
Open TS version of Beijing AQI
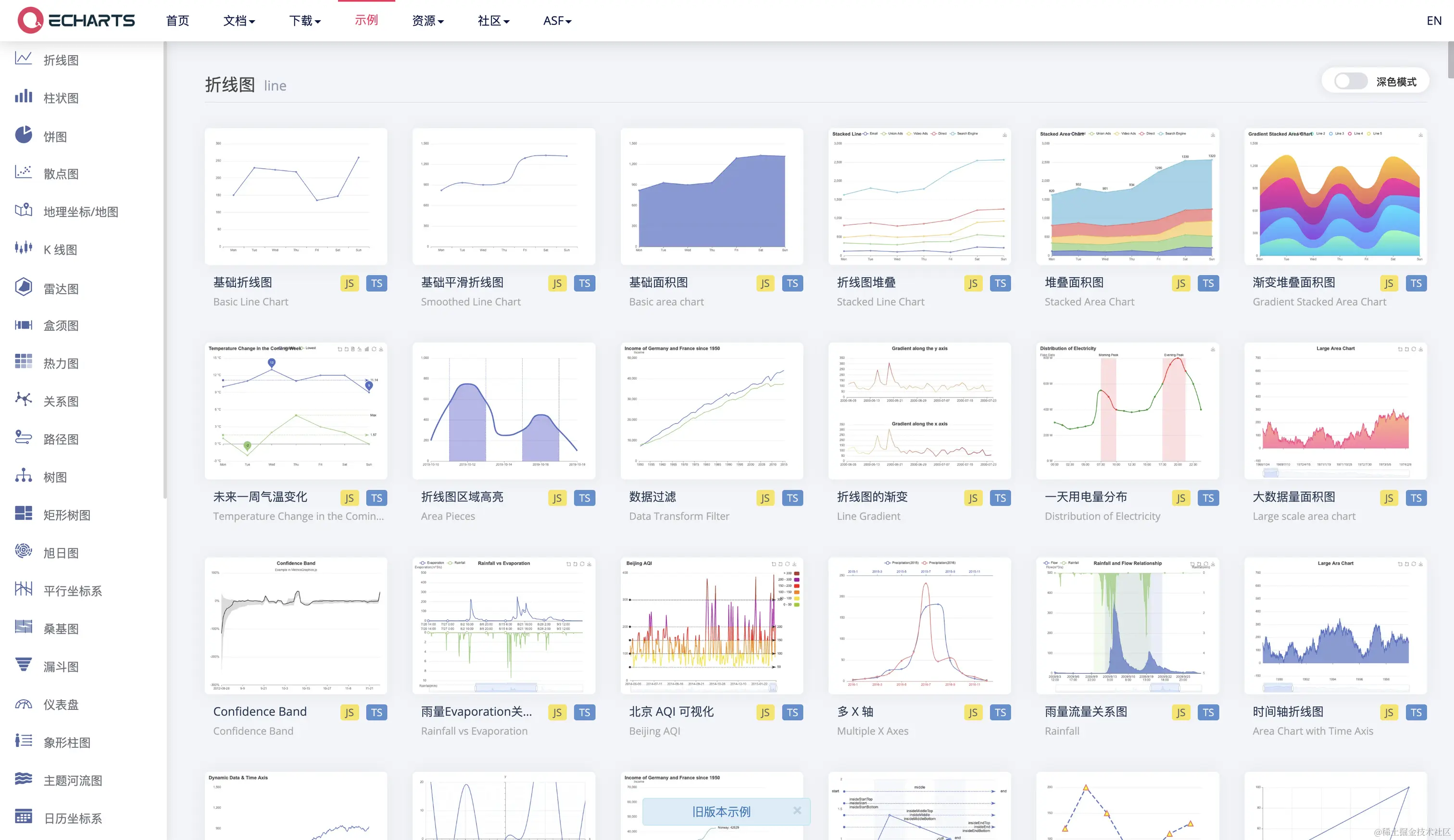[x=792, y=712]
